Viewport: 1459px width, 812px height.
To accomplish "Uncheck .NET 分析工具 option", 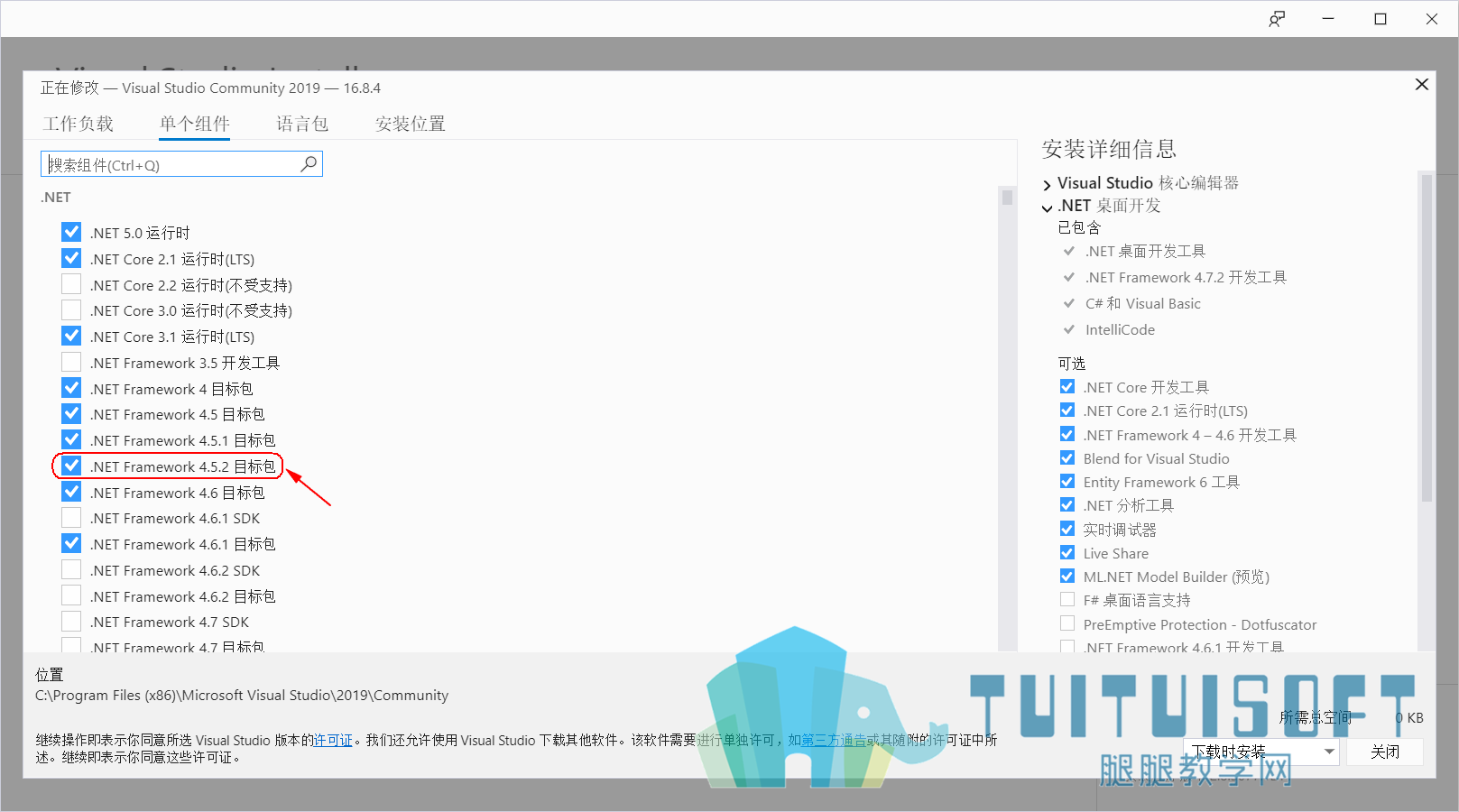I will click(1067, 505).
